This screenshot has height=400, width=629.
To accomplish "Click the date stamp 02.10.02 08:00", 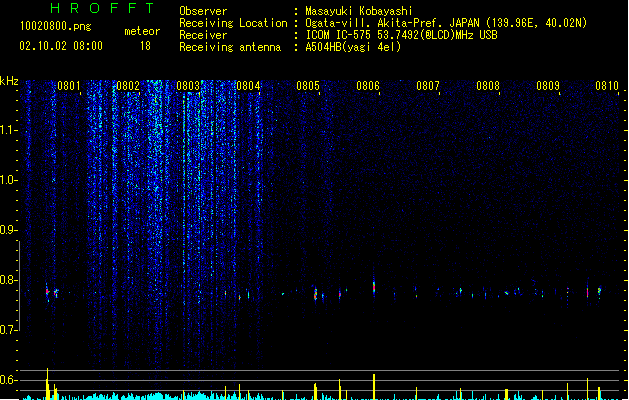I will pos(61,46).
